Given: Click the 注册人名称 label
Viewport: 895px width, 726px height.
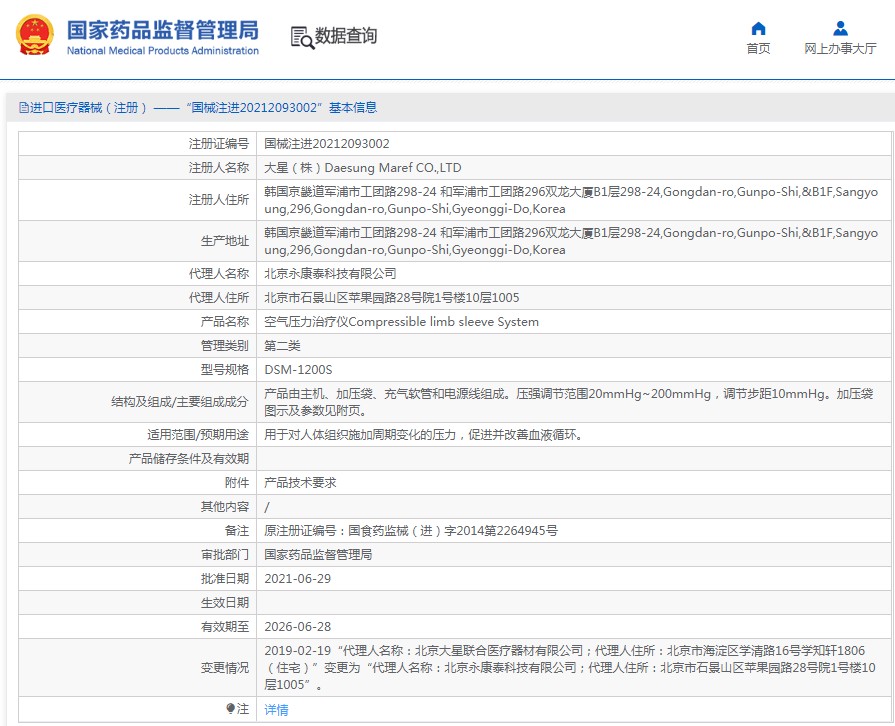Looking at the screenshot, I should coord(219,168).
